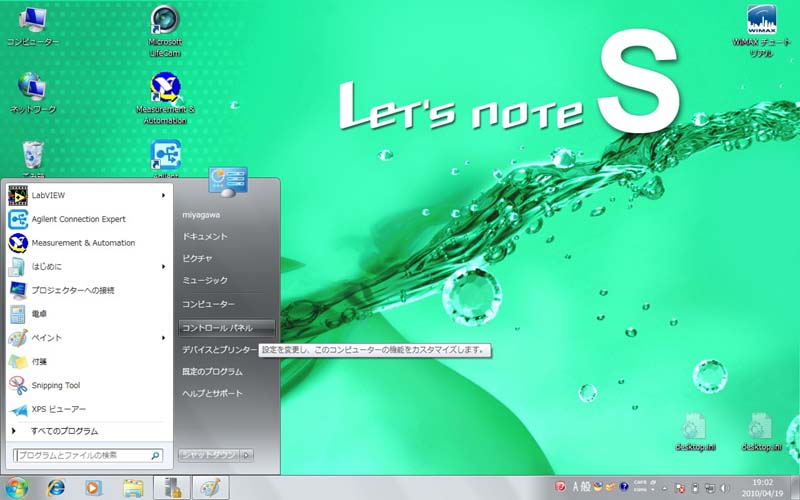Select the Recycle Bin on the desktop
Screen dimensions: 800x500
click(33, 158)
